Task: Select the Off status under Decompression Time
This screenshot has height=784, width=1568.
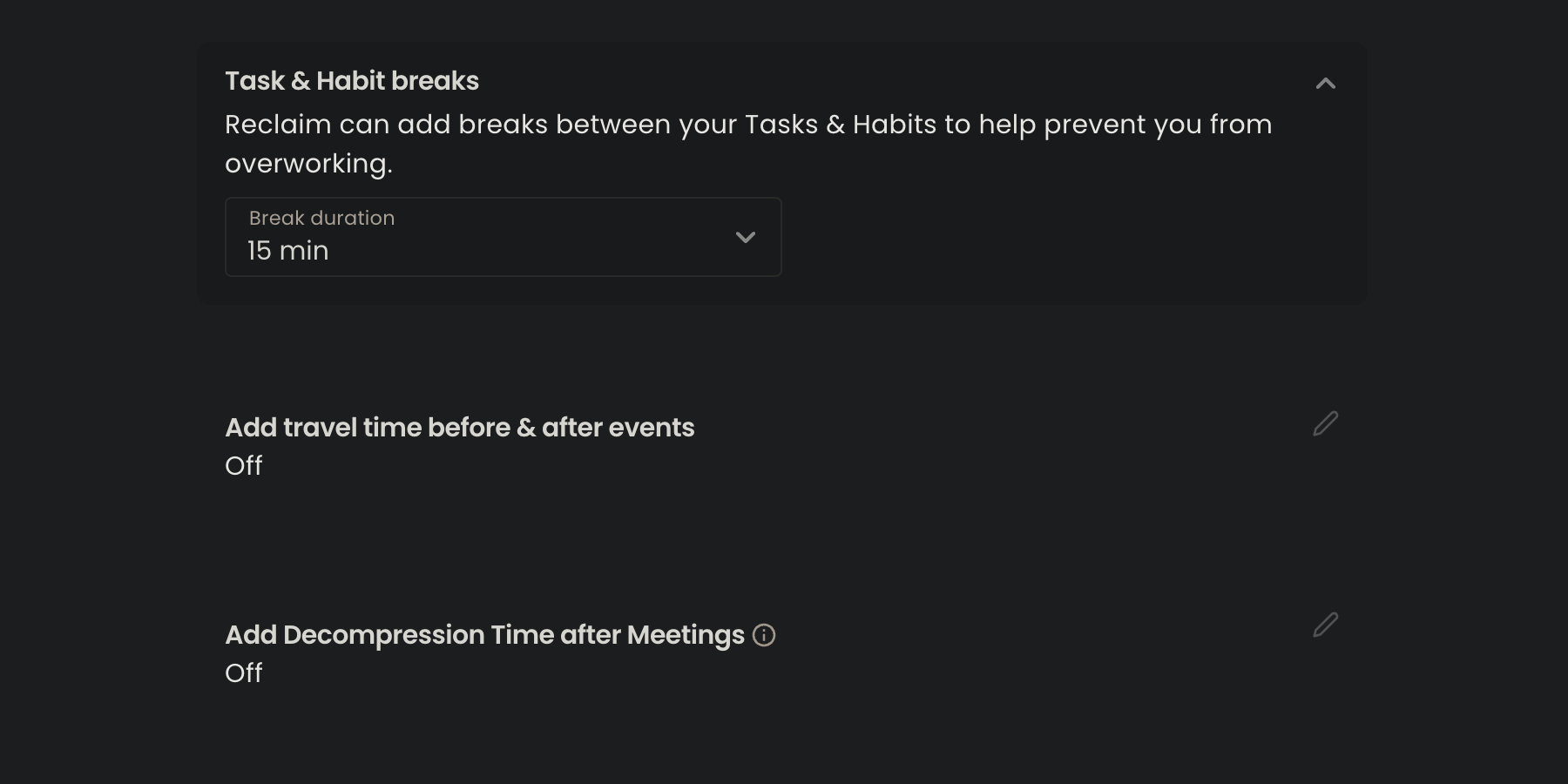Action: pos(244,673)
